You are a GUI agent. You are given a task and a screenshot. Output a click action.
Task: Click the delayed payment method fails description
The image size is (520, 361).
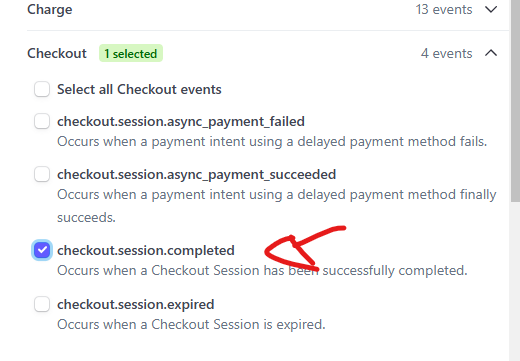272,142
